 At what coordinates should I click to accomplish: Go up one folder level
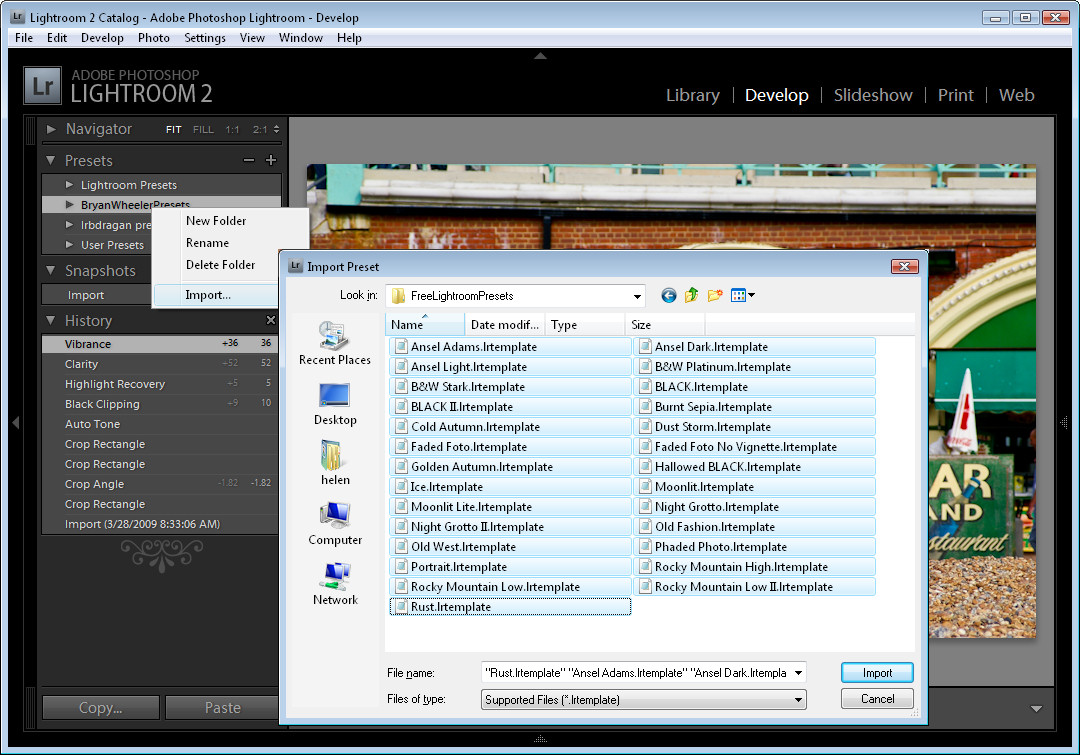click(692, 296)
